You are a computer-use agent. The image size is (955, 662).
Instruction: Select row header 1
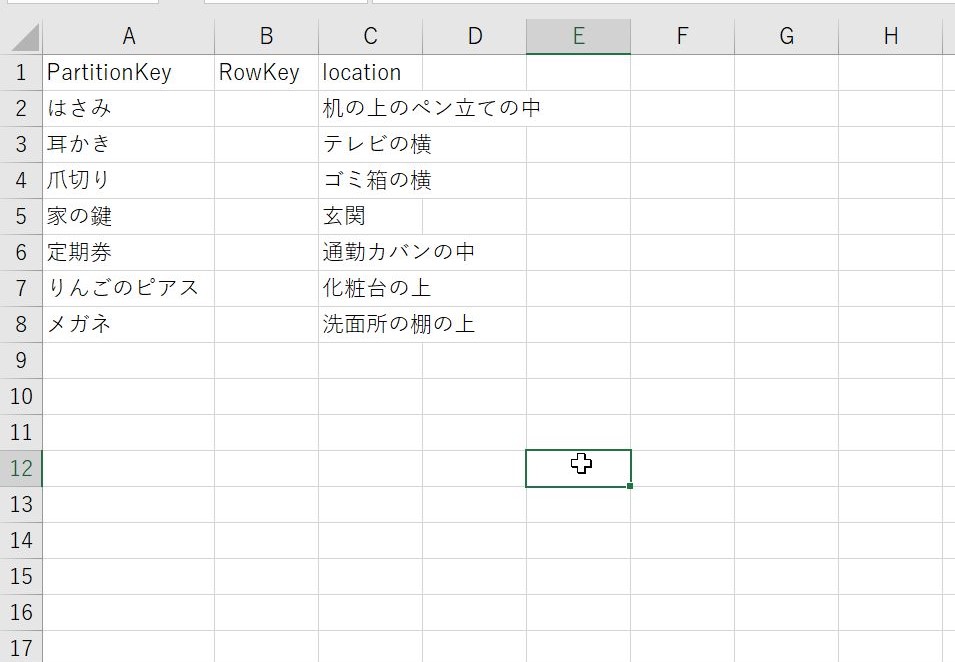[20, 71]
